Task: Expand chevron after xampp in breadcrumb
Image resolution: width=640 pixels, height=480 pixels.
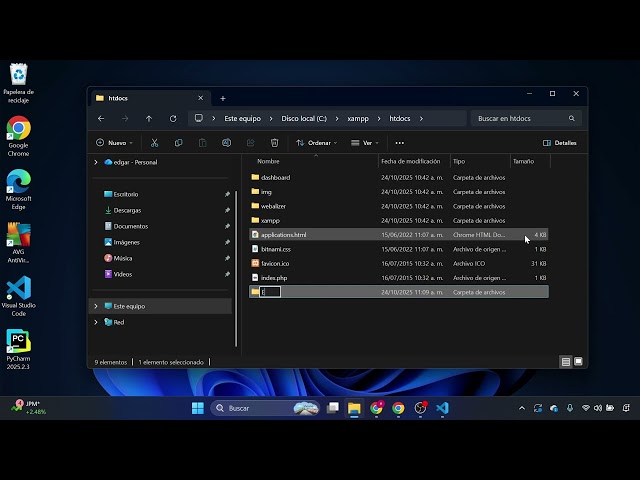Action: [x=379, y=118]
